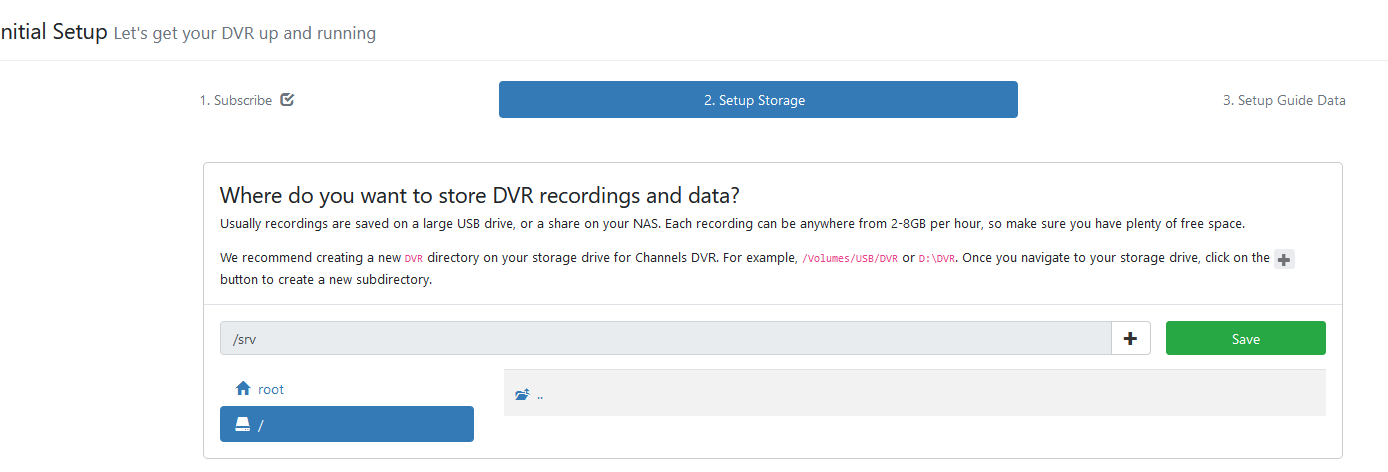This screenshot has height=472, width=1388.
Task: Click the 'Where do you want to store' heading
Action: 479,194
